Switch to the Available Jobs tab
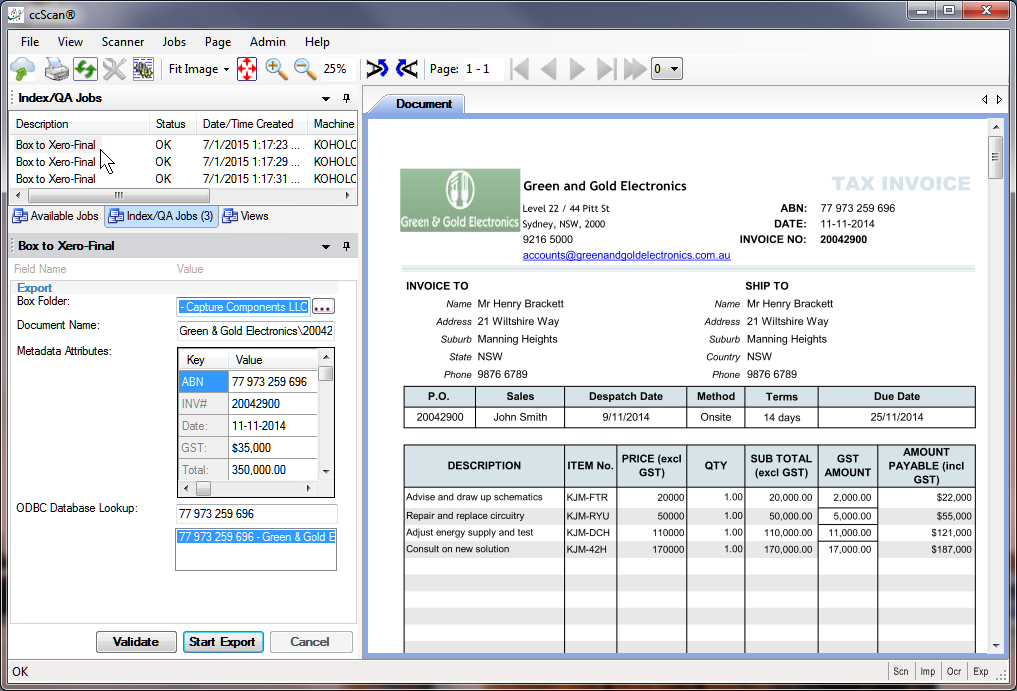 pyautogui.click(x=56, y=216)
